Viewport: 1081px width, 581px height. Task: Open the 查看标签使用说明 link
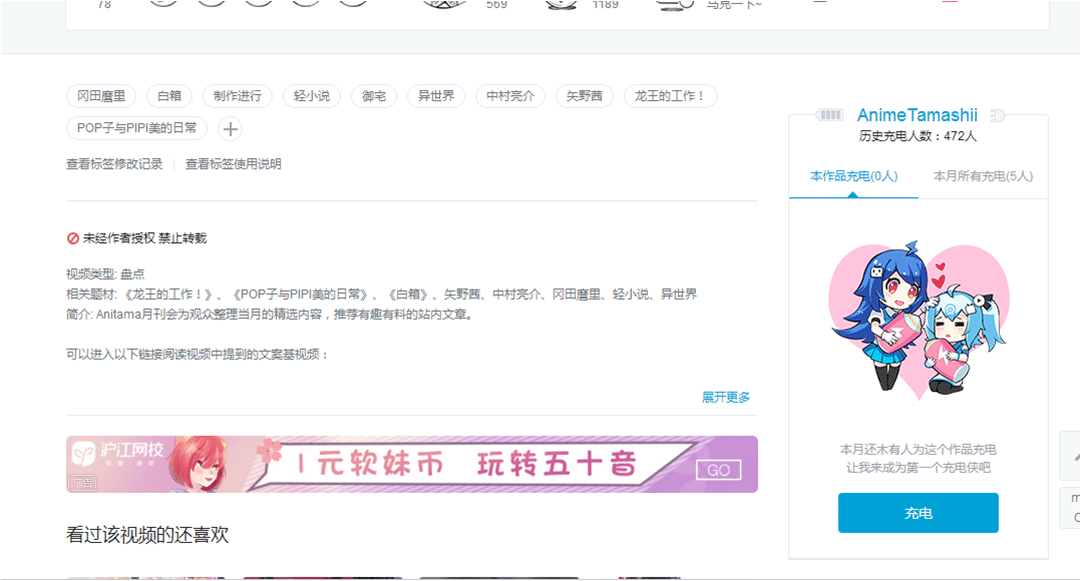click(233, 164)
